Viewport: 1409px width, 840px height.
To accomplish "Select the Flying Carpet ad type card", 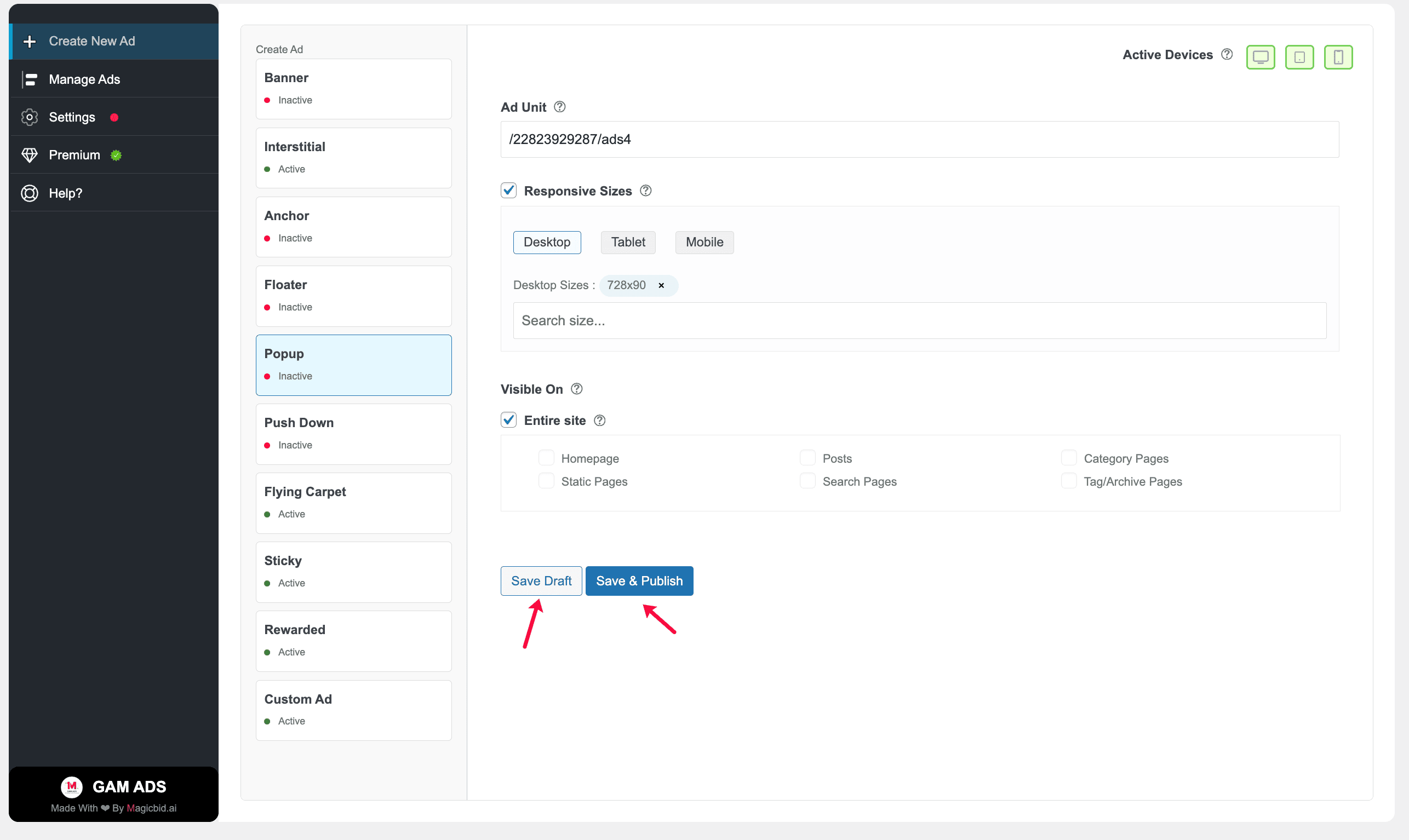I will 353,503.
